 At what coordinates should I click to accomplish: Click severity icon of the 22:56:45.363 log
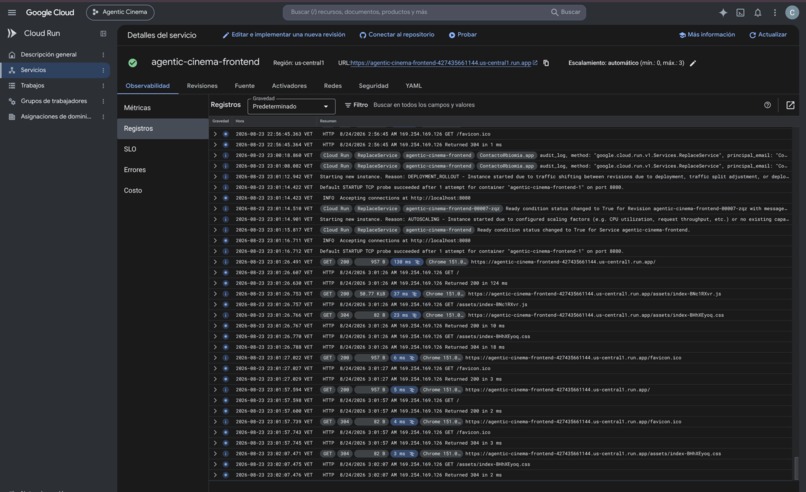[225, 134]
